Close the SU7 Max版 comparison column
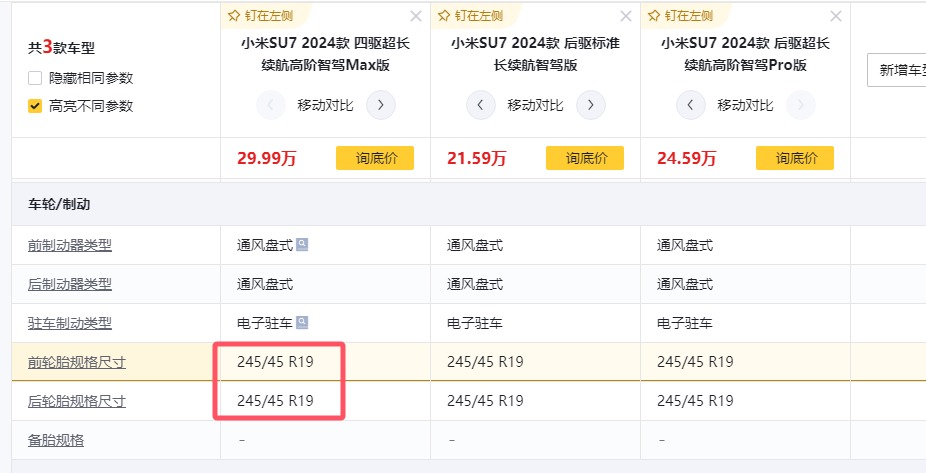Viewport: 926px width, 473px height. [416, 16]
